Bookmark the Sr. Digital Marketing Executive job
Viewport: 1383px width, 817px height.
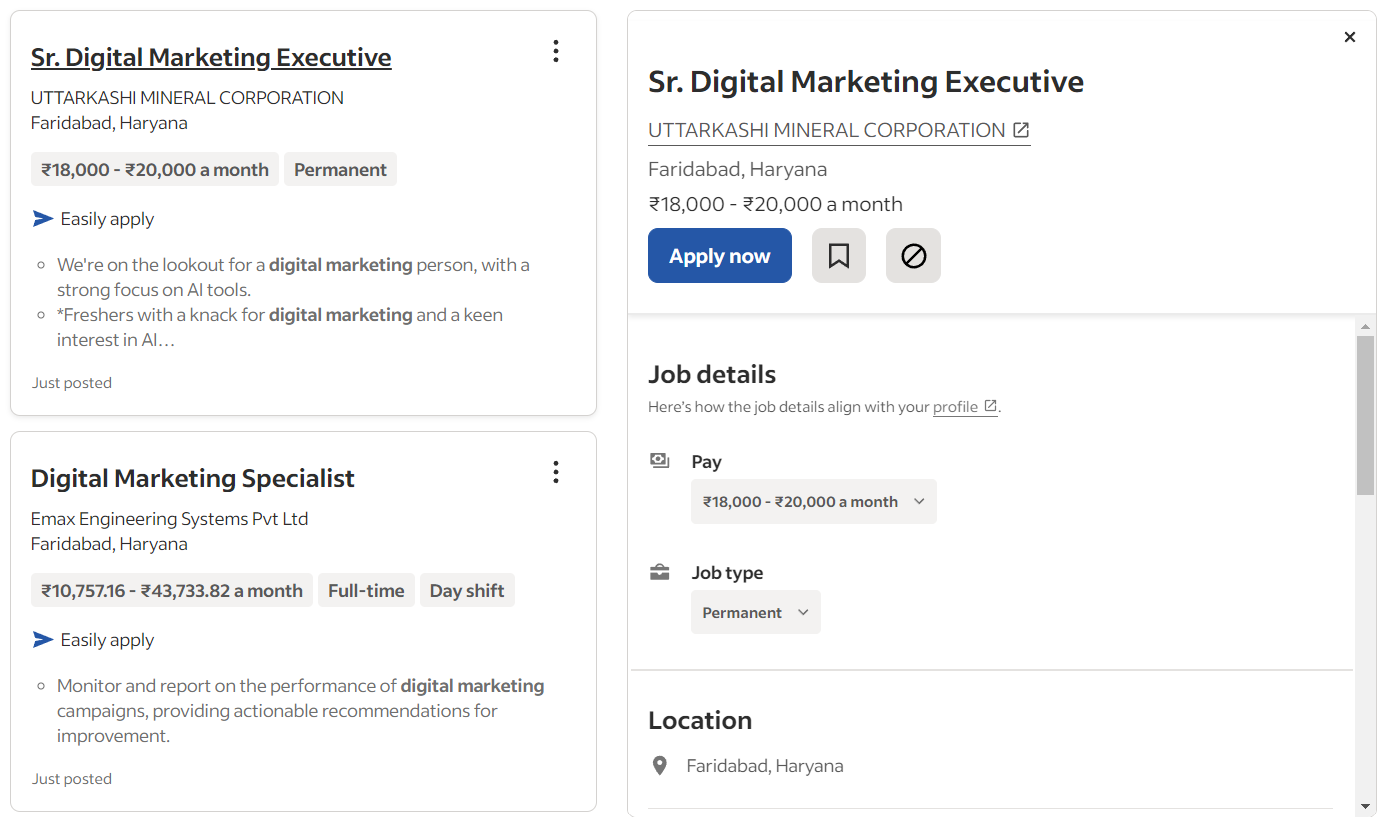click(x=838, y=256)
